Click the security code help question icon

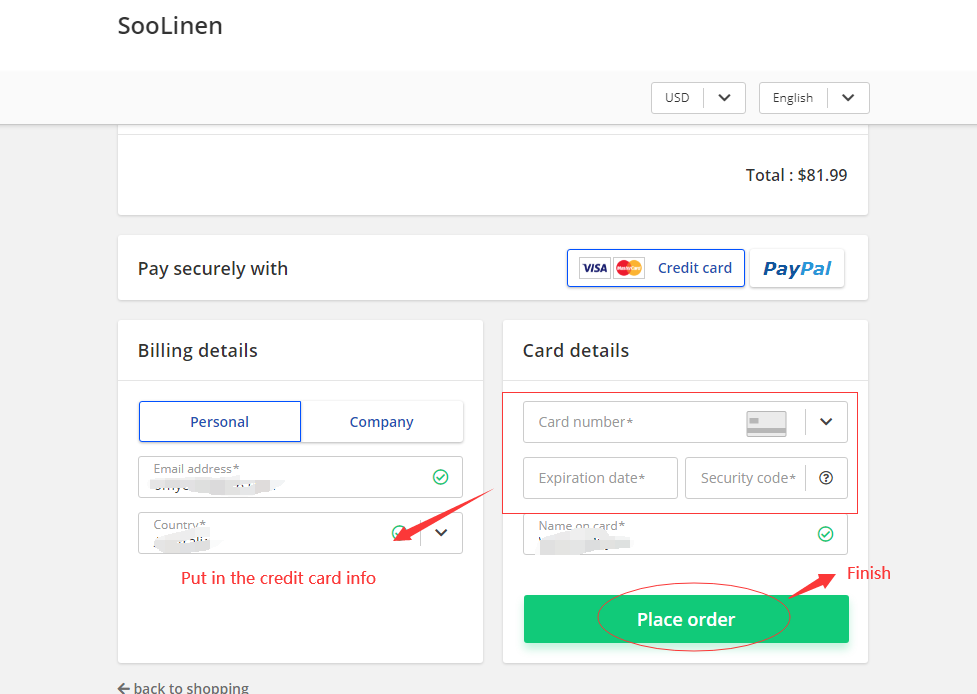(x=826, y=478)
